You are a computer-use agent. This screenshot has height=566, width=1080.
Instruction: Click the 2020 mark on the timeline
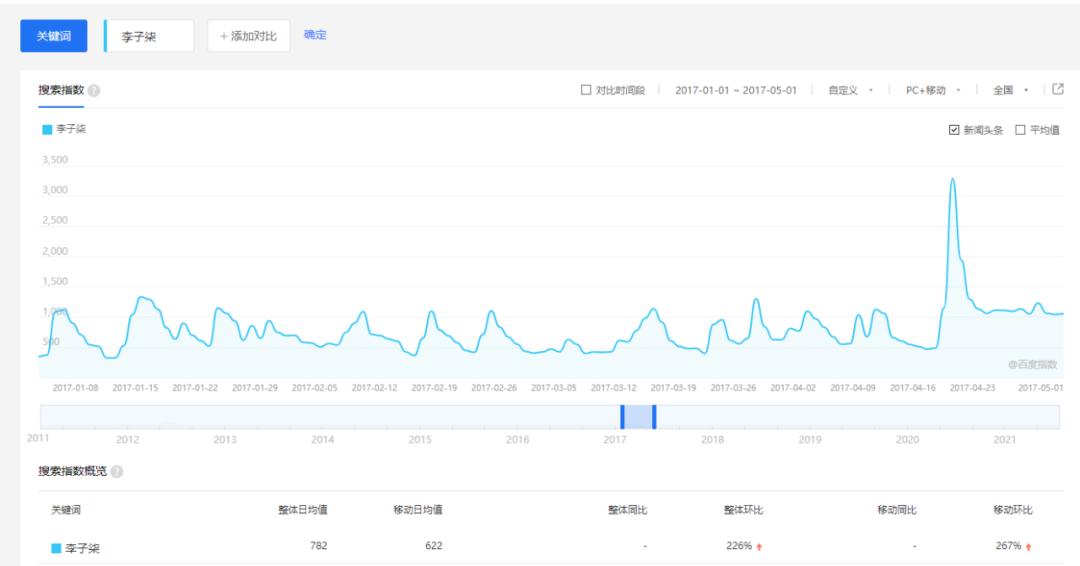[x=907, y=439]
